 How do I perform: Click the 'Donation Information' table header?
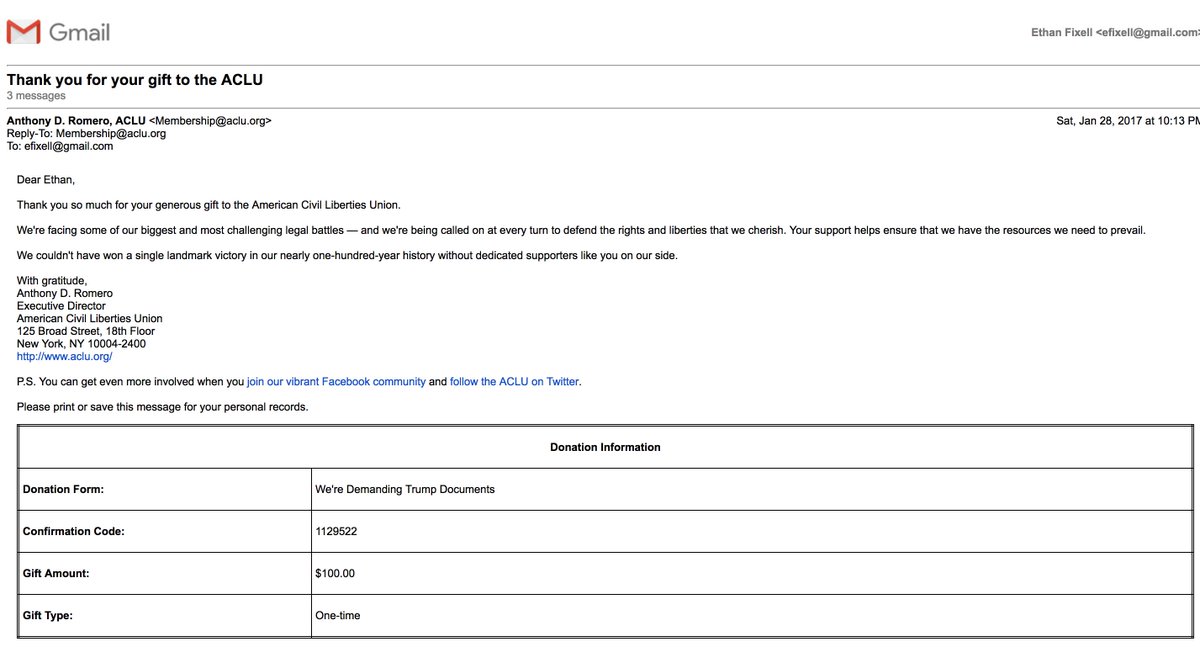pos(605,447)
